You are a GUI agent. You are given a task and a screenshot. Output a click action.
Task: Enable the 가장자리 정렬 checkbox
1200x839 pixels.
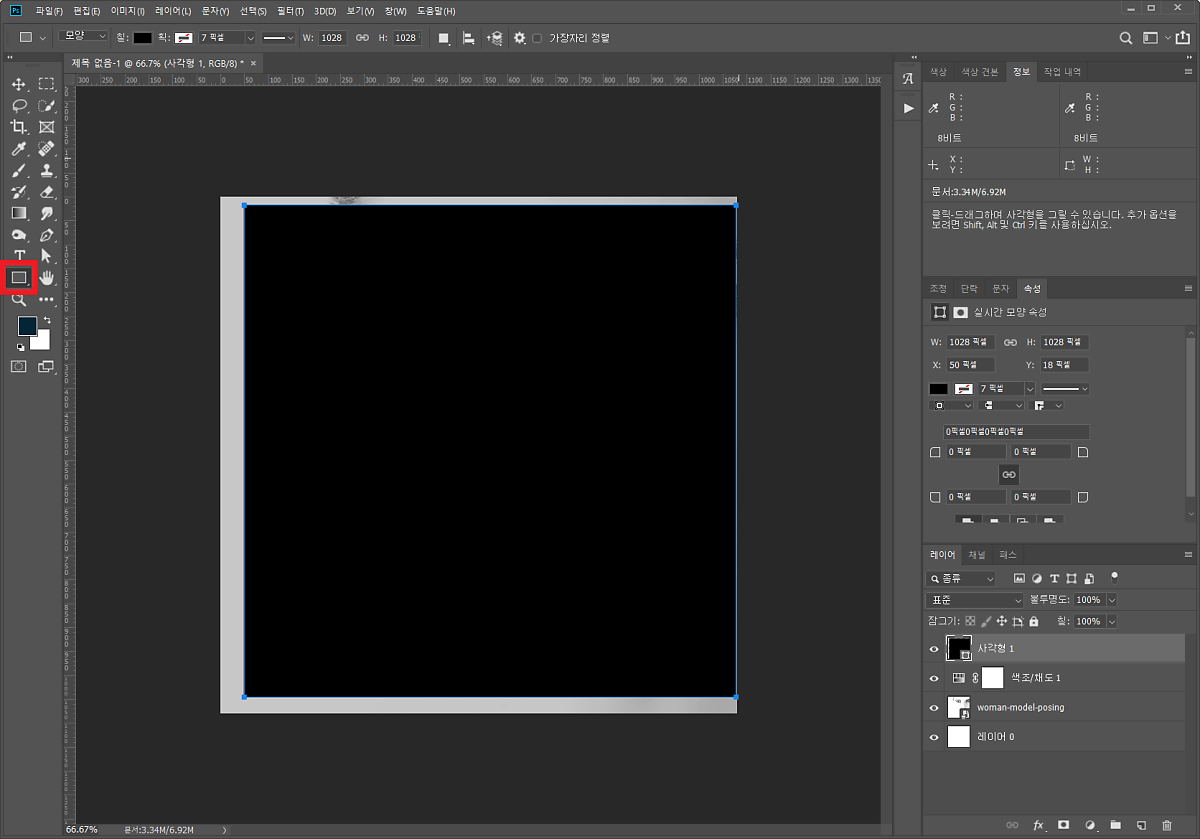537,38
